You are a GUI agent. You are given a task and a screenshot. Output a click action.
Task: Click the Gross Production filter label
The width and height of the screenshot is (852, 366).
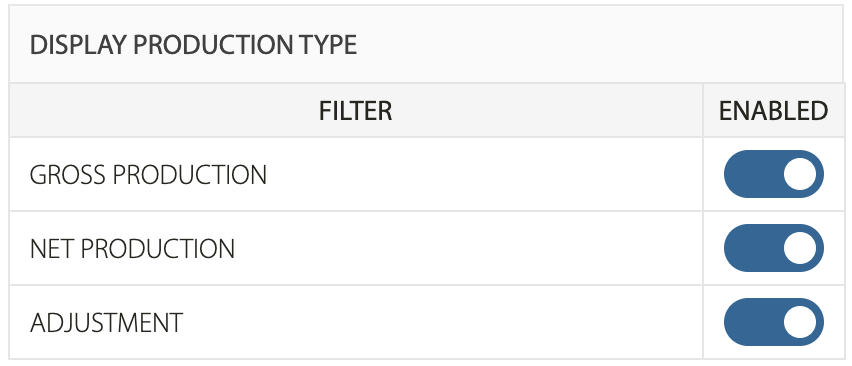[148, 175]
